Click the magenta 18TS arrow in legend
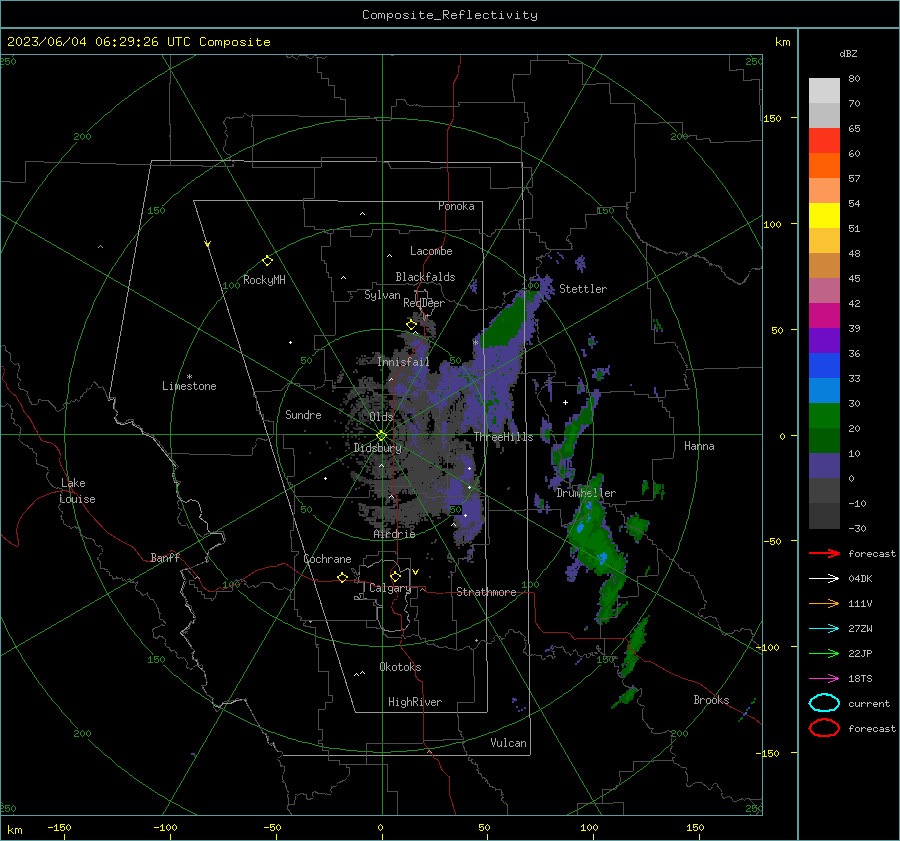This screenshot has width=900, height=841. (824, 679)
